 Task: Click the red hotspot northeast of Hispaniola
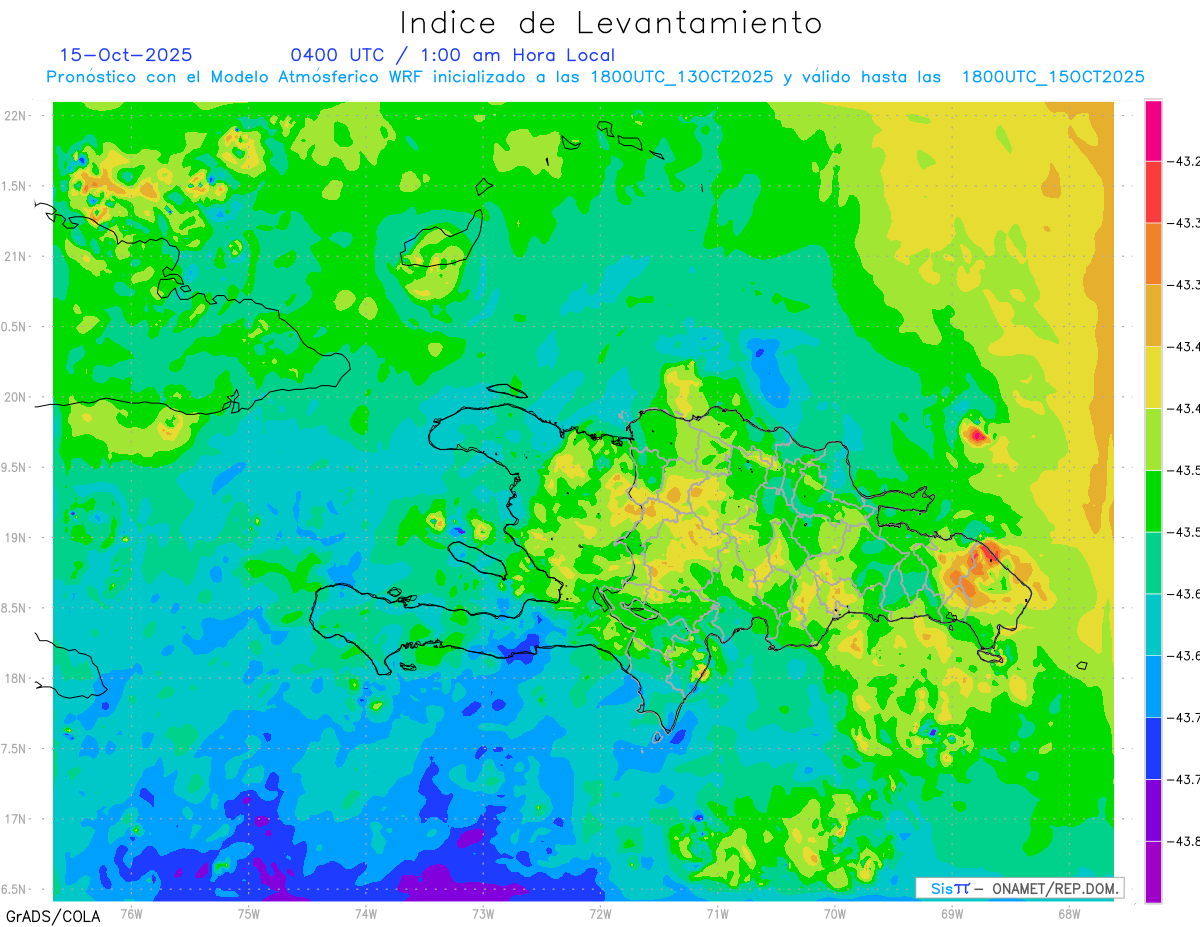tap(977, 435)
